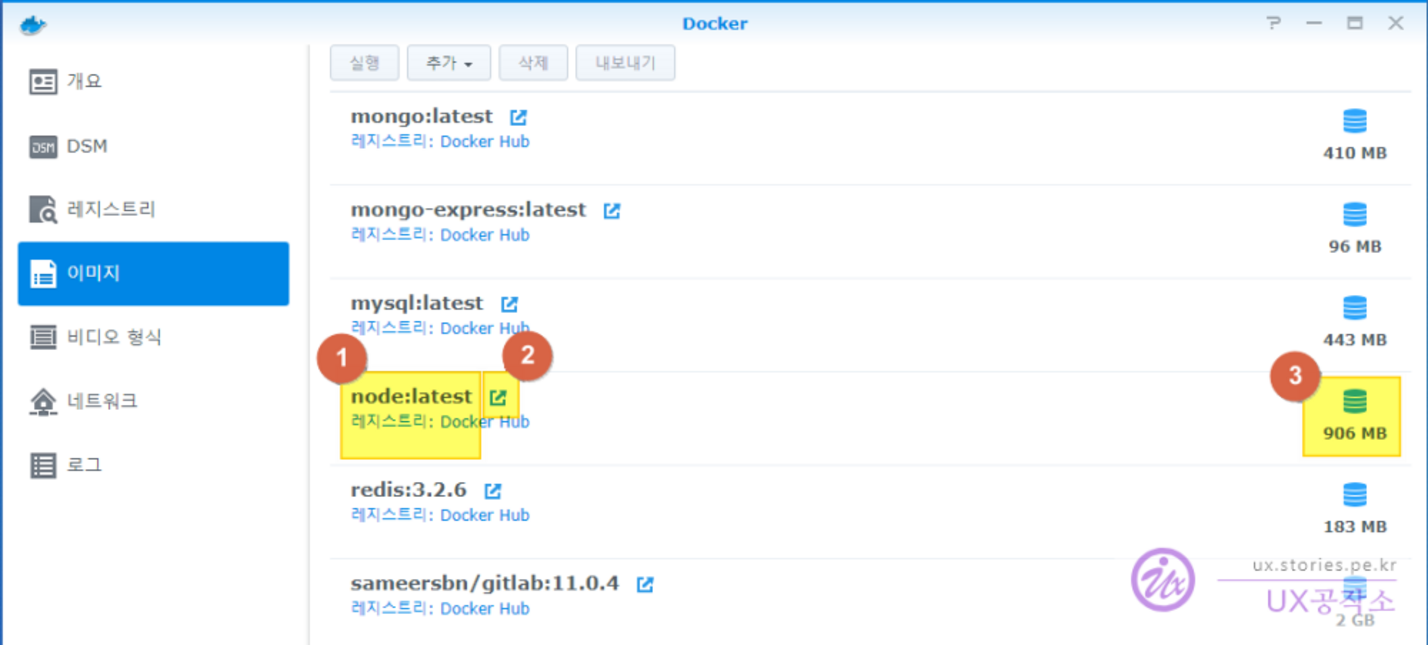Image resolution: width=1428 pixels, height=645 pixels.
Task: Open external link icon next to mongo:latest
Action: pyautogui.click(x=518, y=117)
